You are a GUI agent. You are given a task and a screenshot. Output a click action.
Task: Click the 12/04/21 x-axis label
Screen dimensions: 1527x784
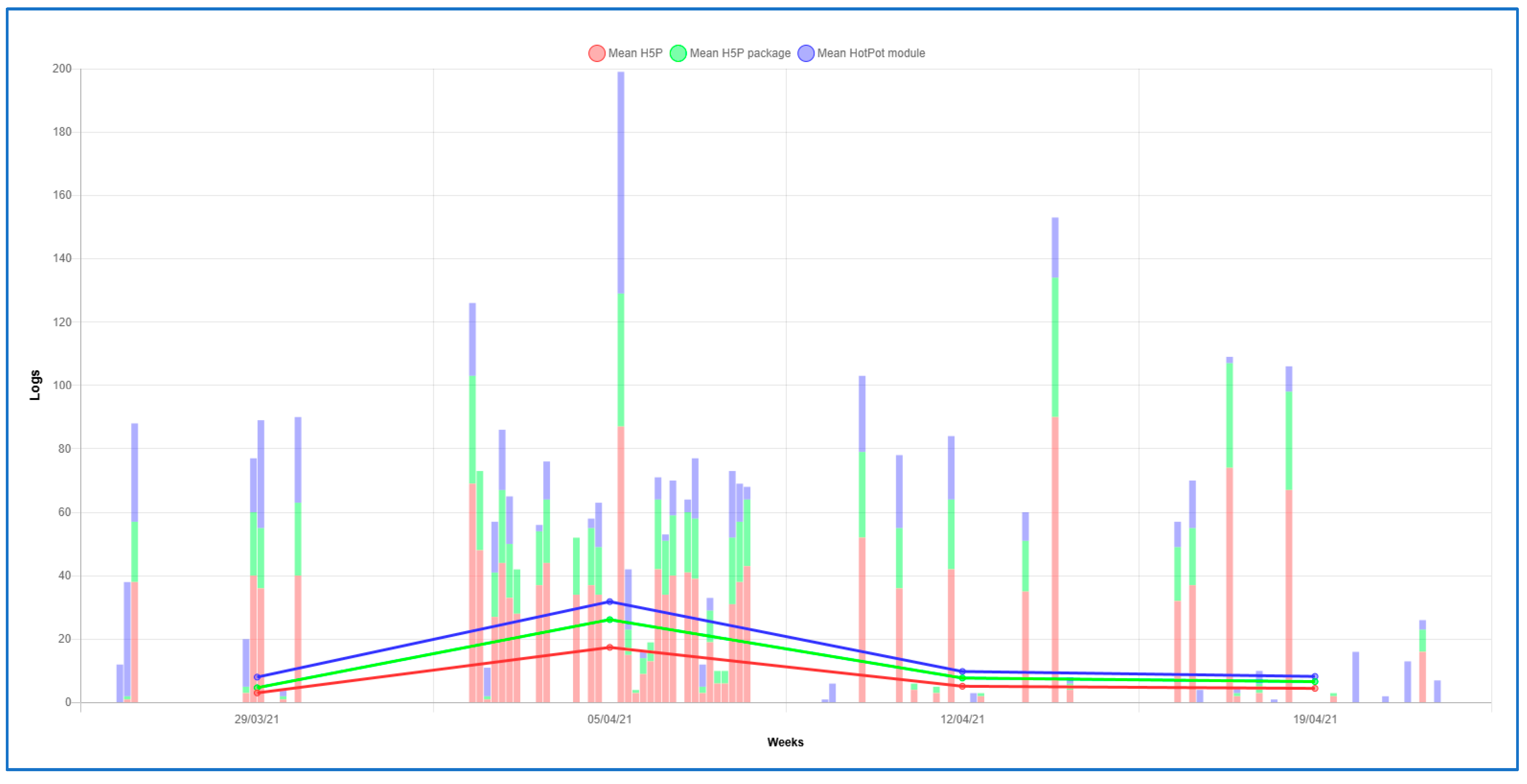pyautogui.click(x=962, y=719)
